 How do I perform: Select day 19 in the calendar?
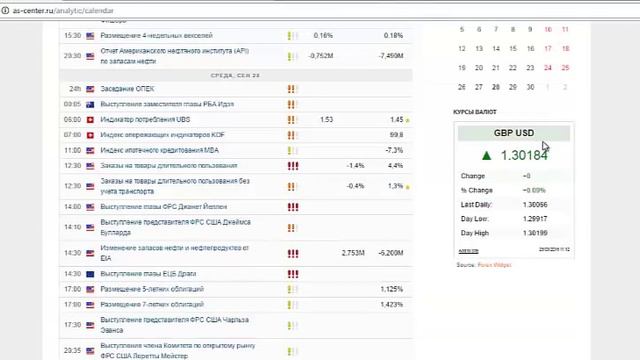tap(462, 68)
